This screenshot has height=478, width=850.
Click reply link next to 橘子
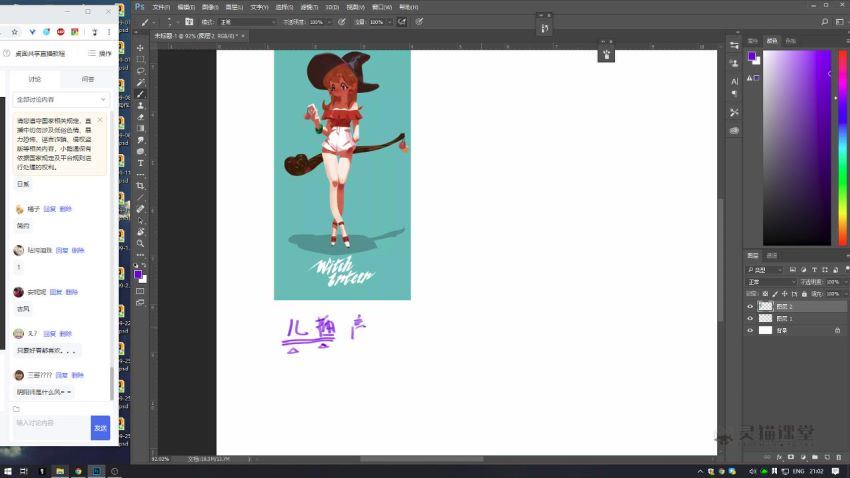tap(49, 209)
